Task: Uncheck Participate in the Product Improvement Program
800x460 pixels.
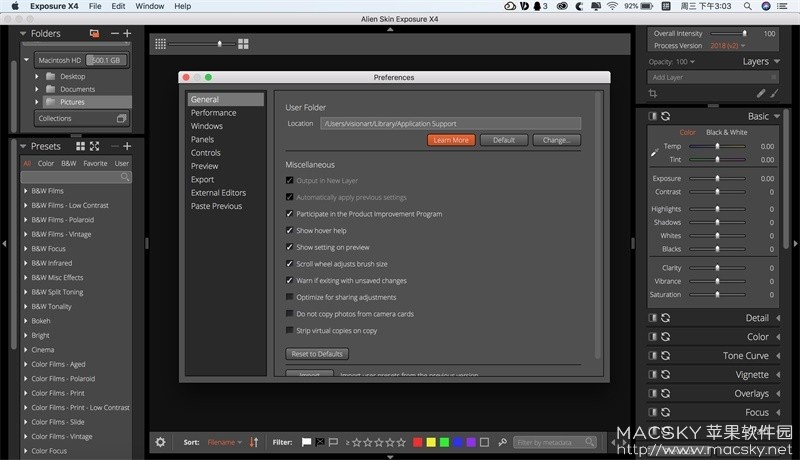Action: pyautogui.click(x=289, y=214)
